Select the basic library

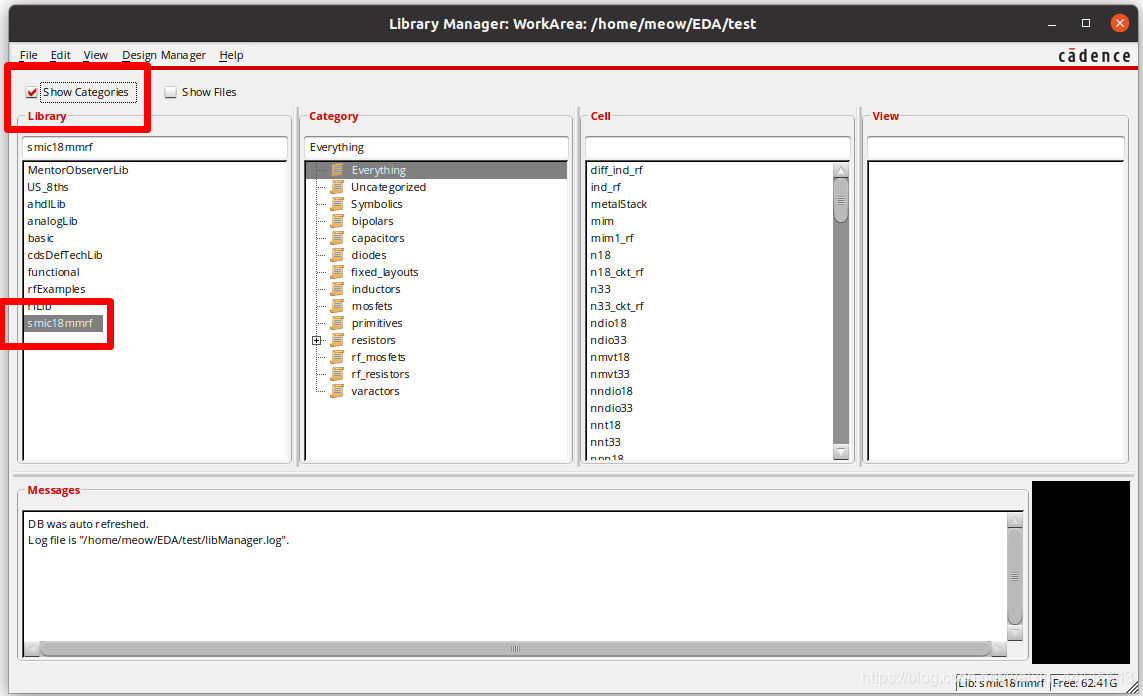pos(41,238)
